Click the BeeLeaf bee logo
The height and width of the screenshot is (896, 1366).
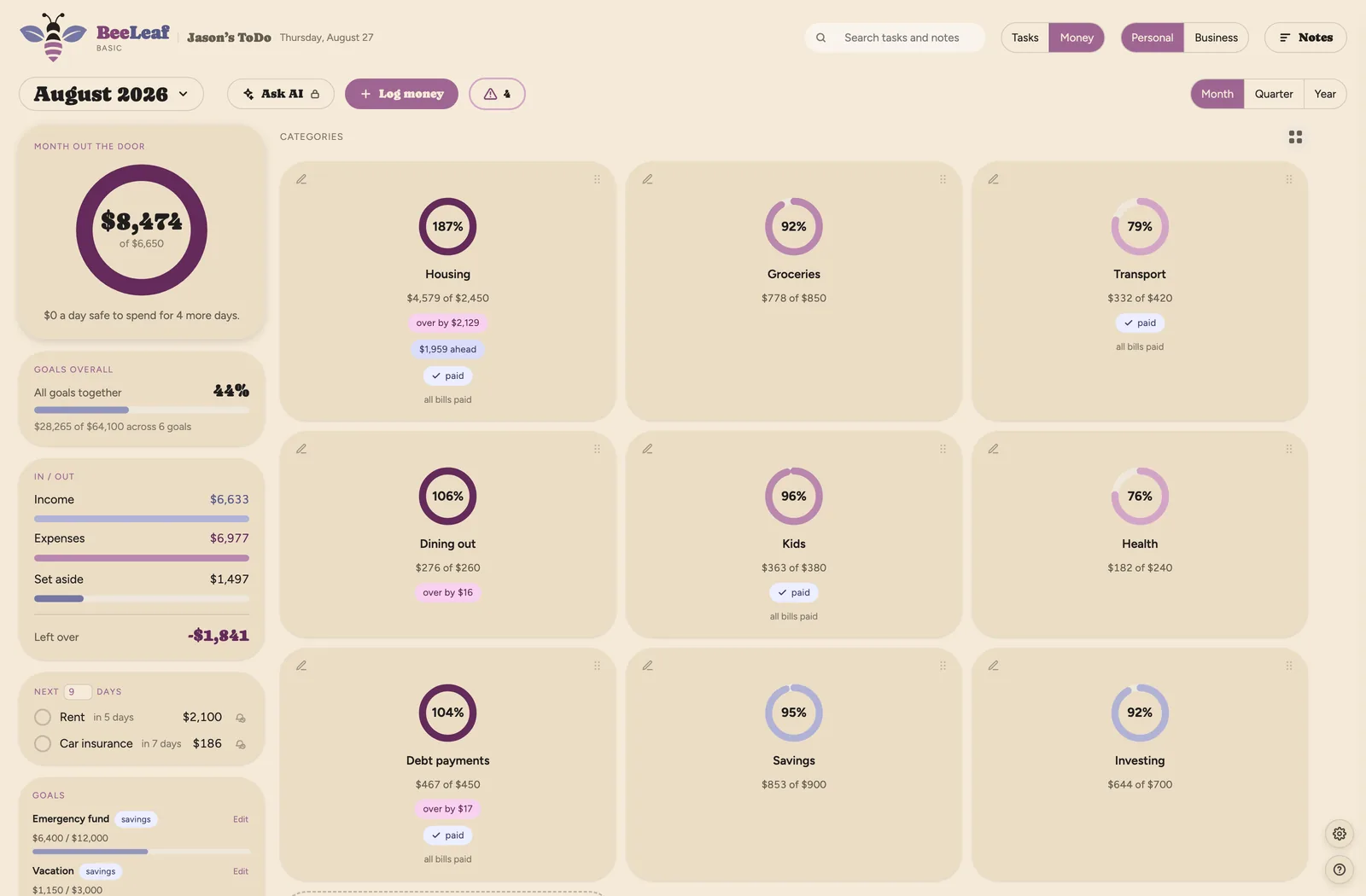tap(53, 37)
